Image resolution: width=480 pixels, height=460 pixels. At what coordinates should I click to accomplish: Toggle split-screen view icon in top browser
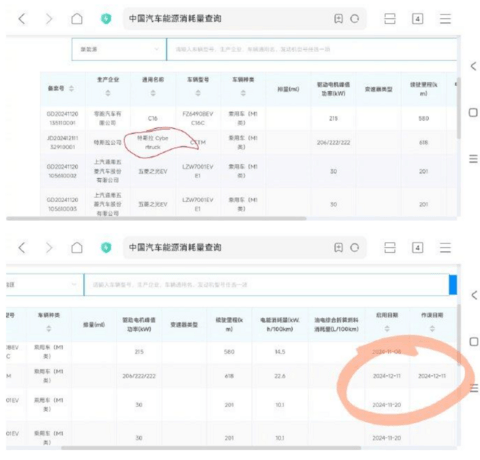(390, 19)
